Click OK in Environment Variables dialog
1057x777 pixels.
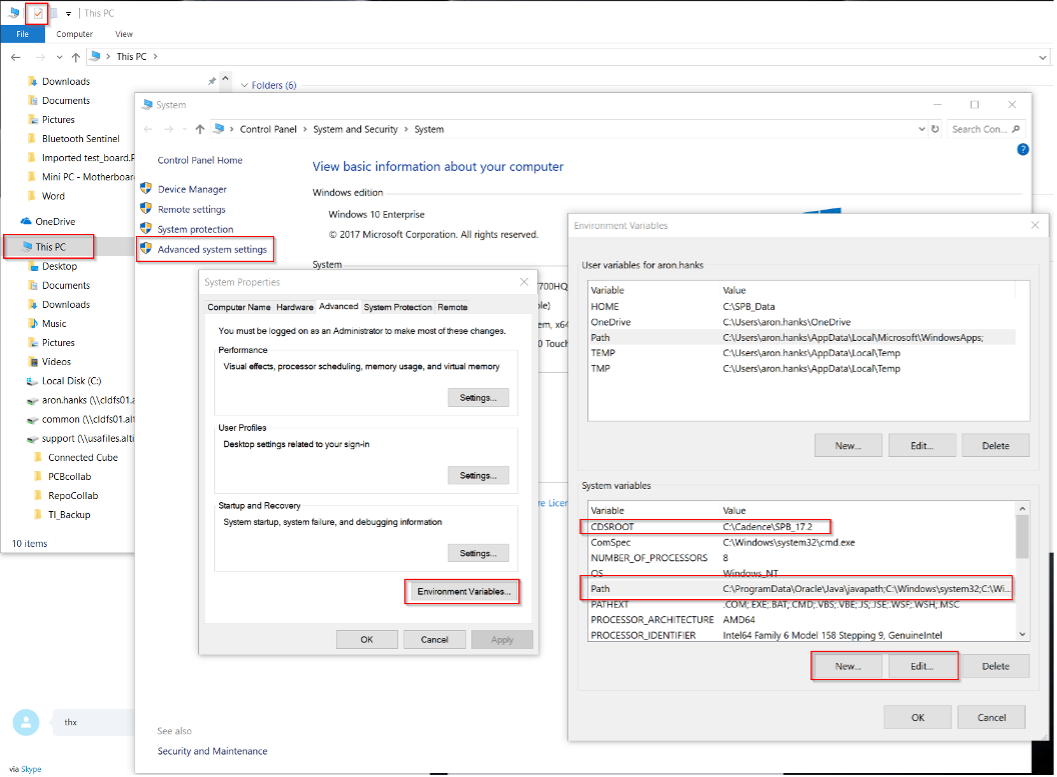click(x=917, y=718)
